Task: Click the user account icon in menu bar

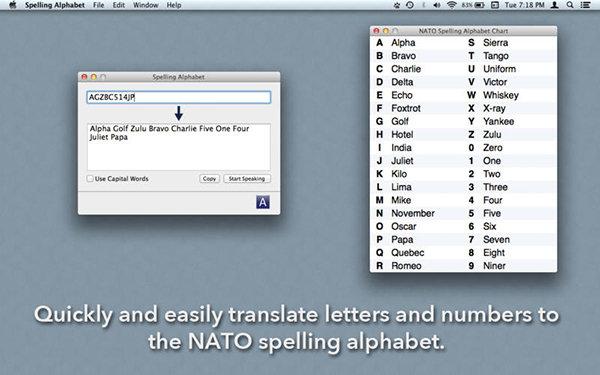Action: point(555,5)
